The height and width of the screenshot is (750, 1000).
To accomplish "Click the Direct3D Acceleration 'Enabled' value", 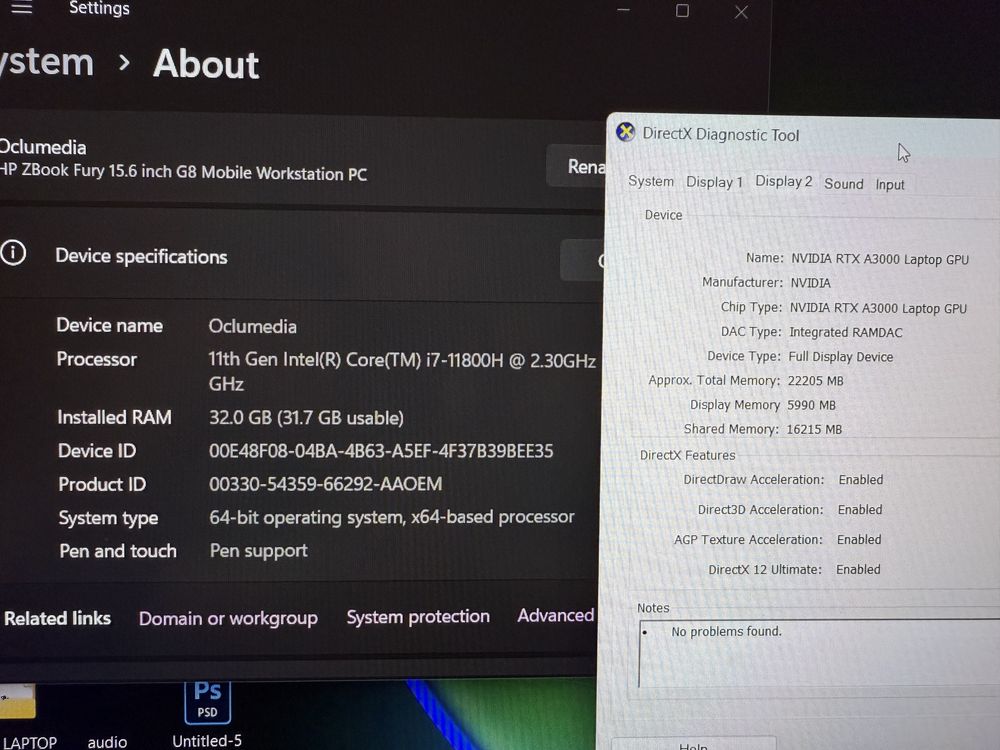I will (x=860, y=510).
